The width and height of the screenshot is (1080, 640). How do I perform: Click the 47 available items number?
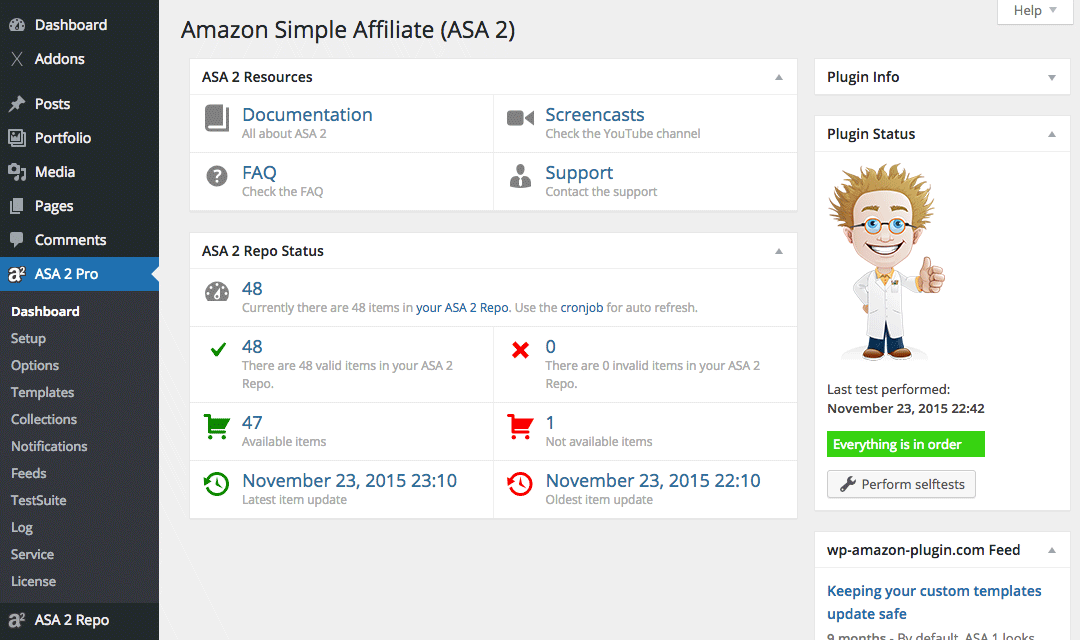[x=252, y=422]
